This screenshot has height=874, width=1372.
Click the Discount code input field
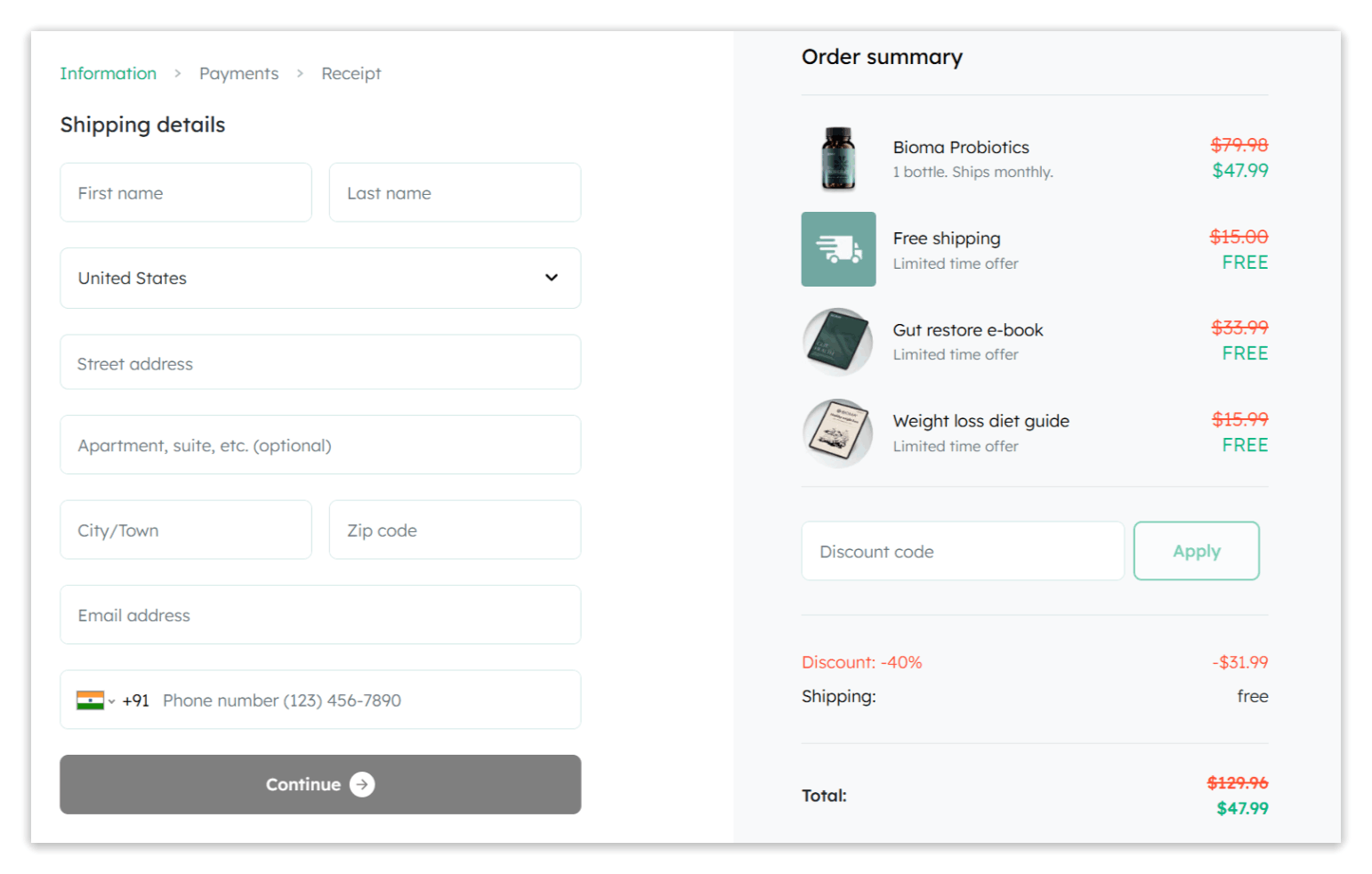pyautogui.click(x=962, y=550)
